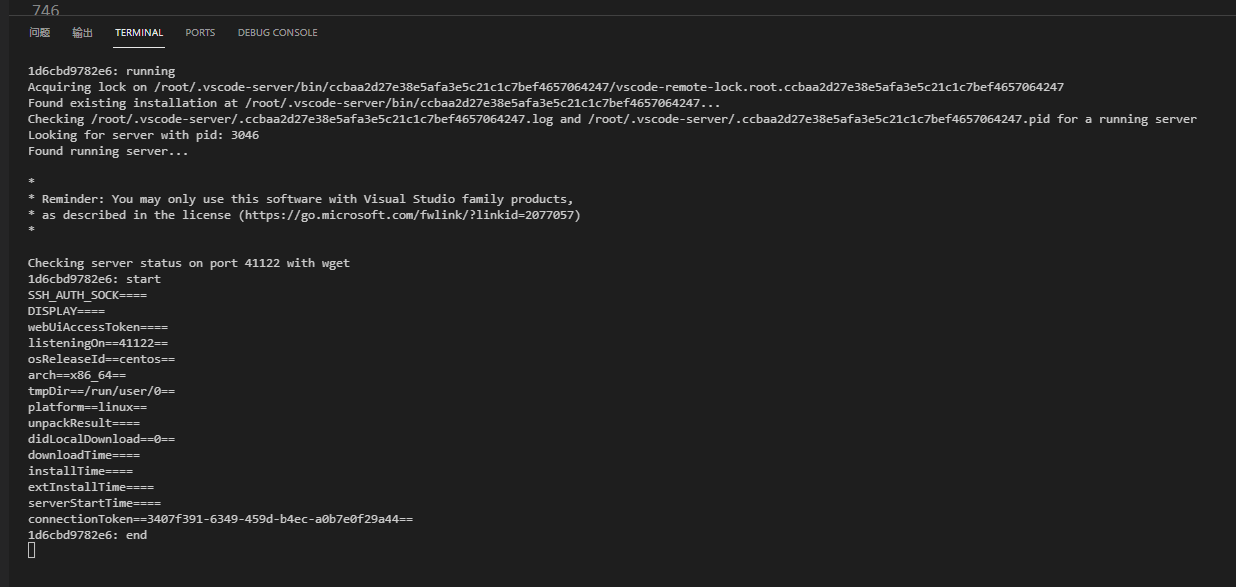Select the osReleaseId centos line
Screen dimensions: 1236x587
(103, 358)
